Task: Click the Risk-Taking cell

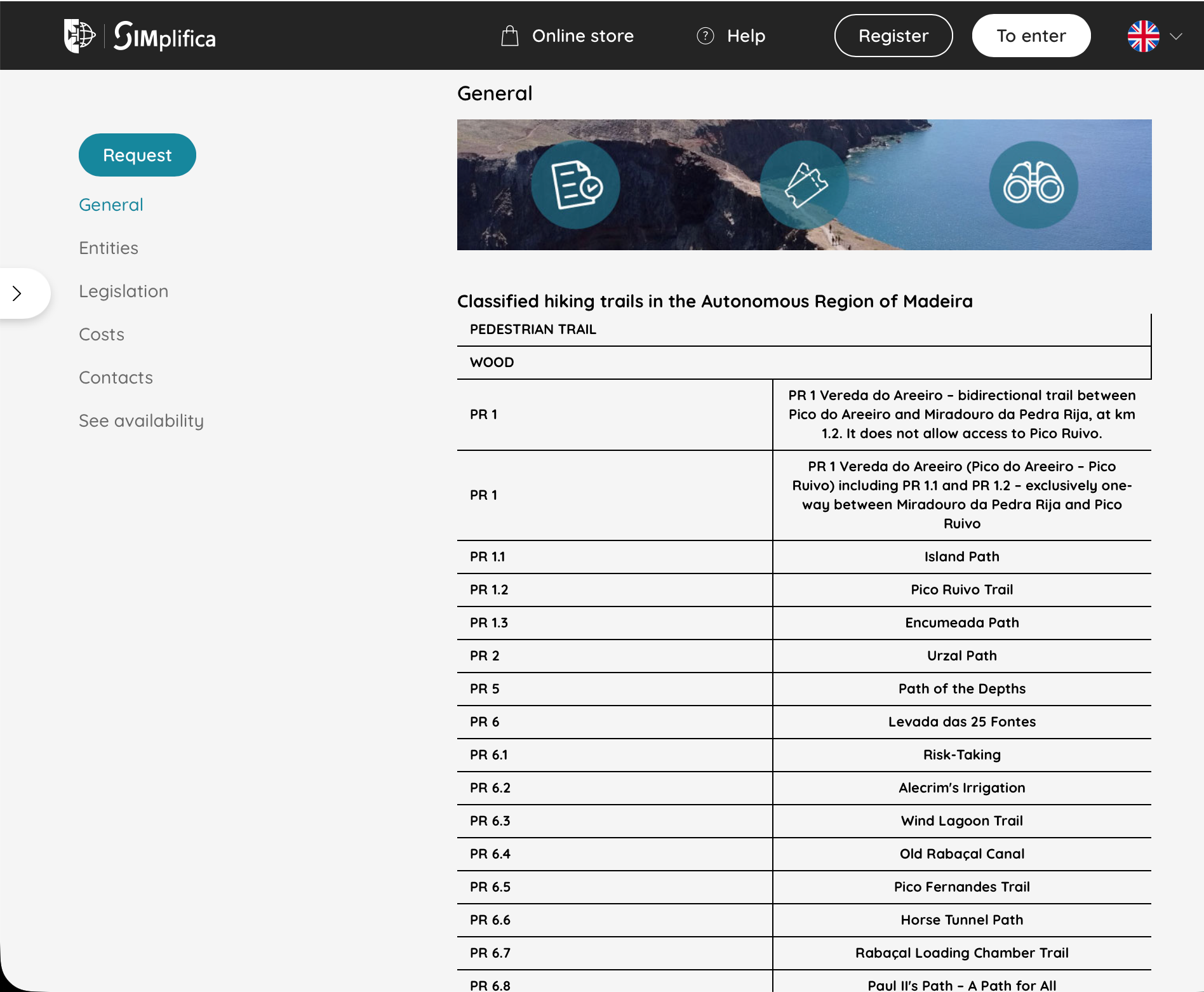Action: (962, 755)
